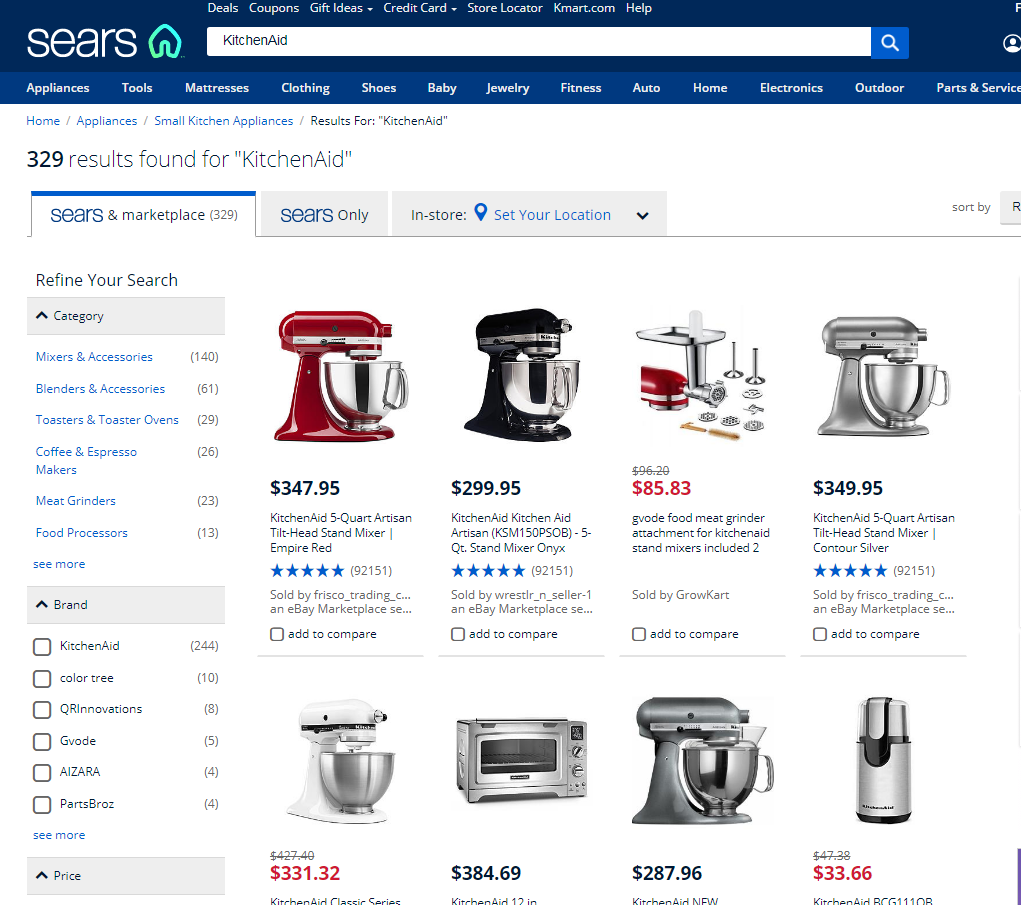This screenshot has width=1021, height=905.
Task: Click star rating of Onyx stand mixer
Action: point(488,571)
